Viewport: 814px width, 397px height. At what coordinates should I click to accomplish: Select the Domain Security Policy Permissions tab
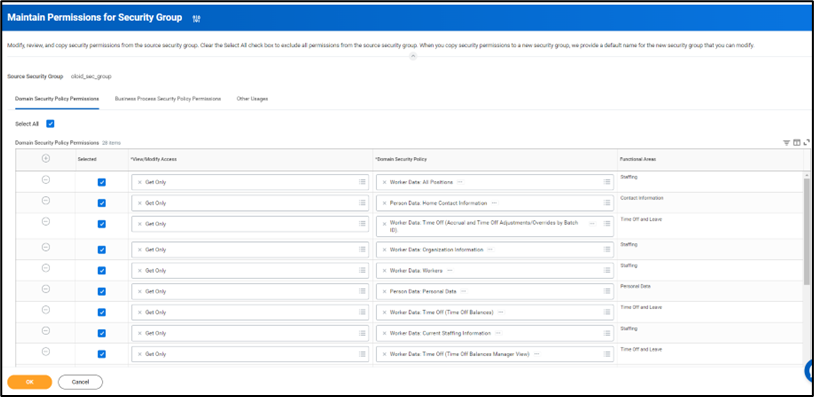coord(57,98)
